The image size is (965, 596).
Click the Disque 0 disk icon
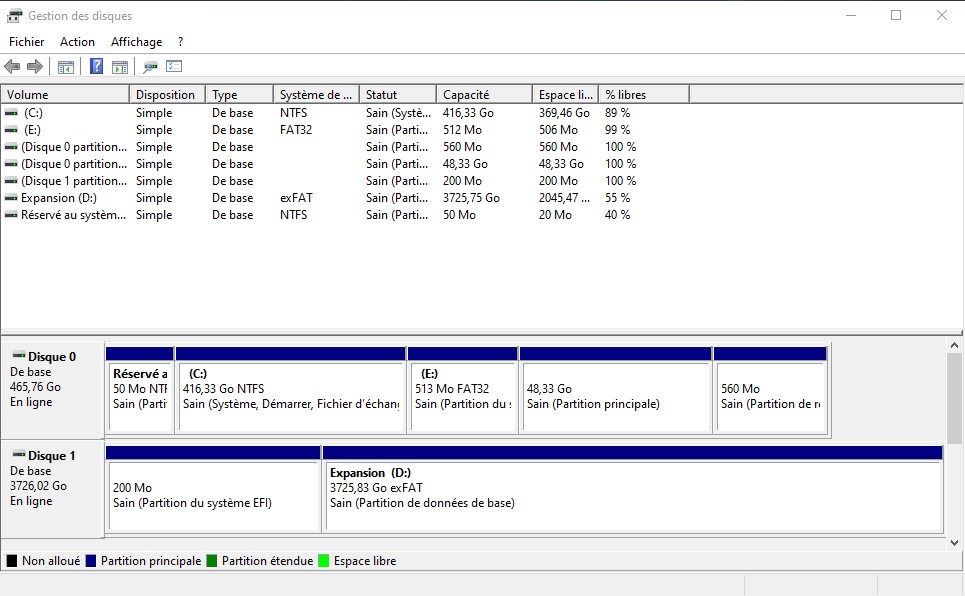18,356
